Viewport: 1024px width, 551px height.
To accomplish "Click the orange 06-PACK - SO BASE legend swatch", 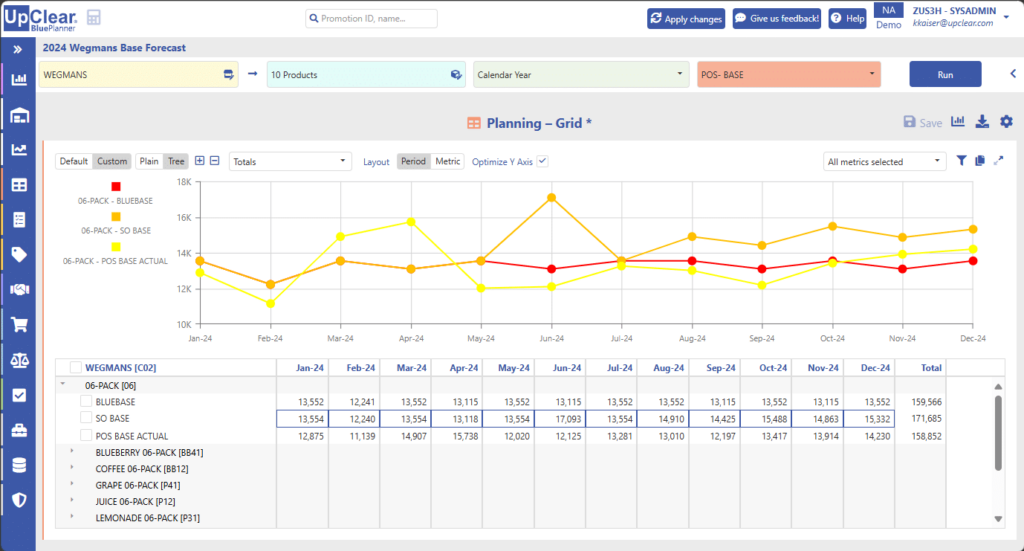I will [x=116, y=217].
